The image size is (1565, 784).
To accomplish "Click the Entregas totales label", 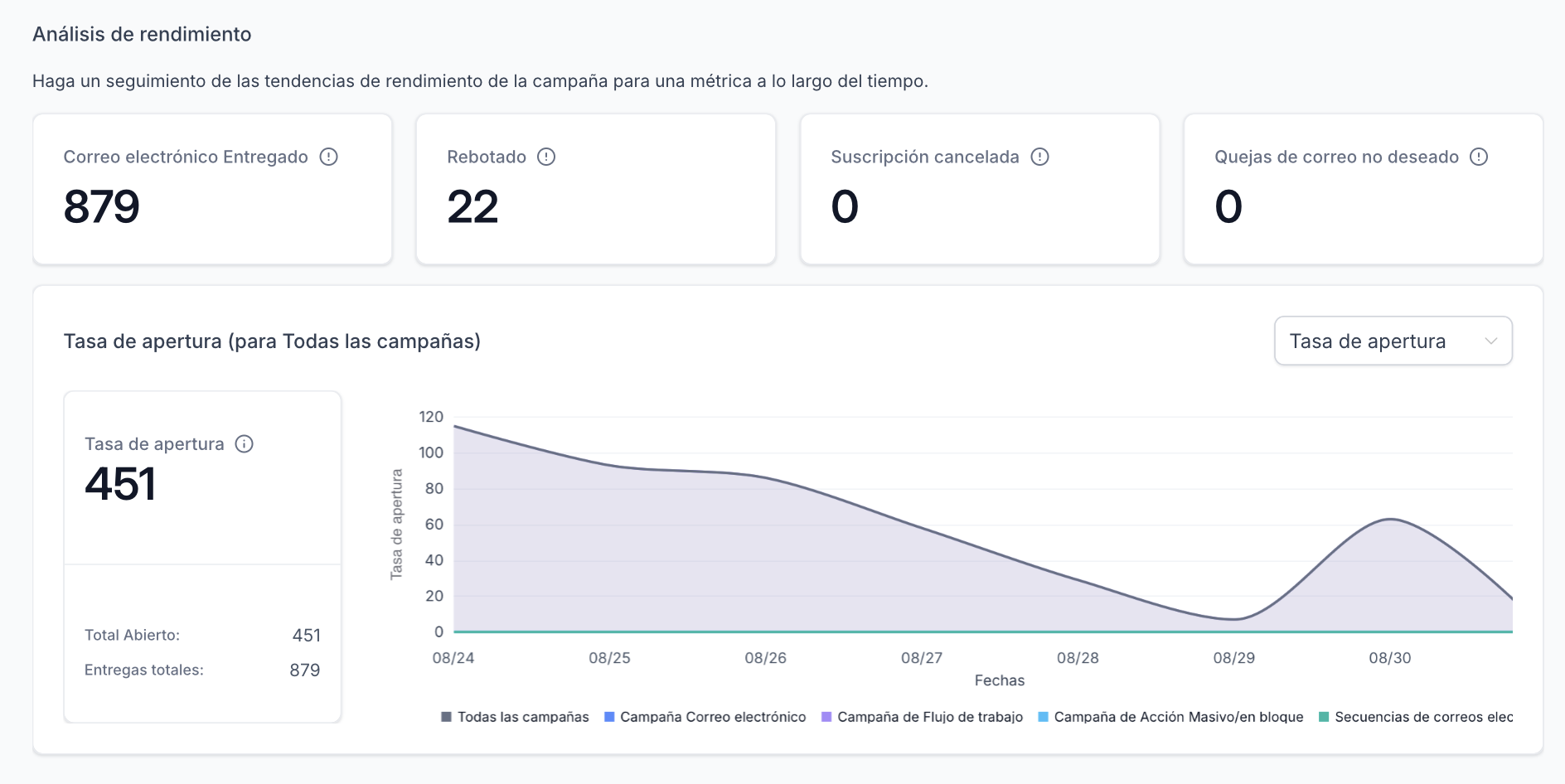I will [x=144, y=670].
